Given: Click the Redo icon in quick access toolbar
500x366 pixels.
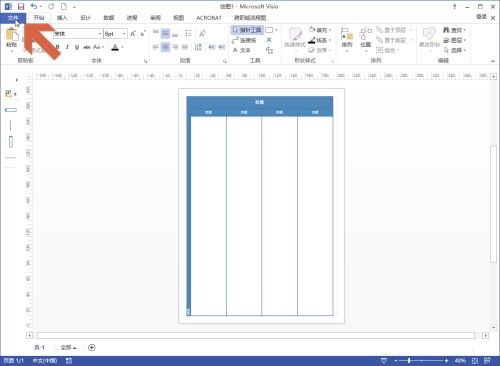Looking at the screenshot, I should (51, 6).
